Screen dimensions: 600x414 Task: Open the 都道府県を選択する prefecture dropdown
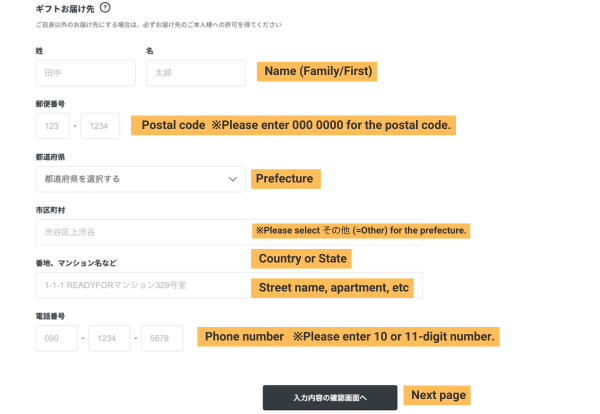[x=139, y=179]
